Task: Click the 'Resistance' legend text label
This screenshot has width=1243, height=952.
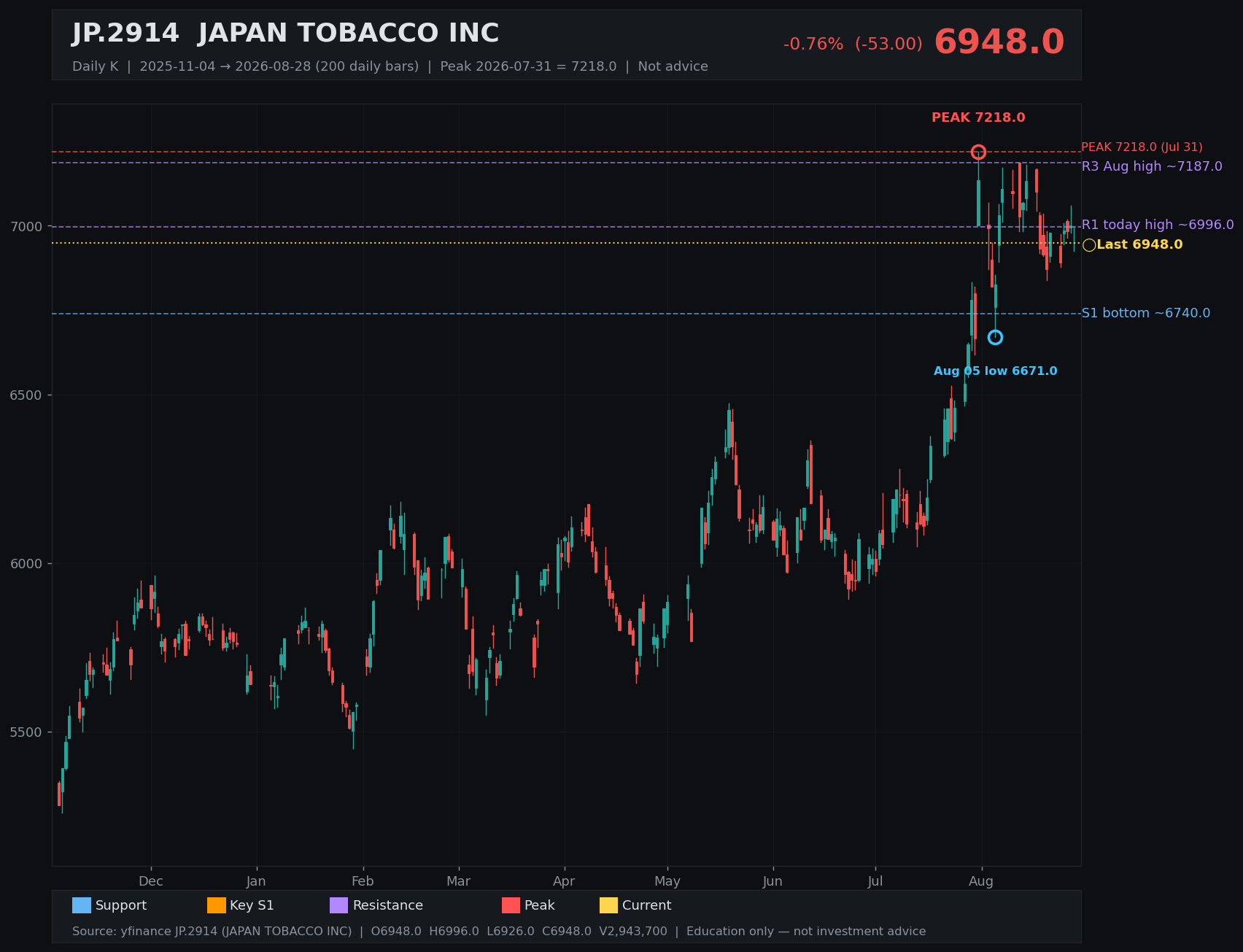Action: click(388, 905)
